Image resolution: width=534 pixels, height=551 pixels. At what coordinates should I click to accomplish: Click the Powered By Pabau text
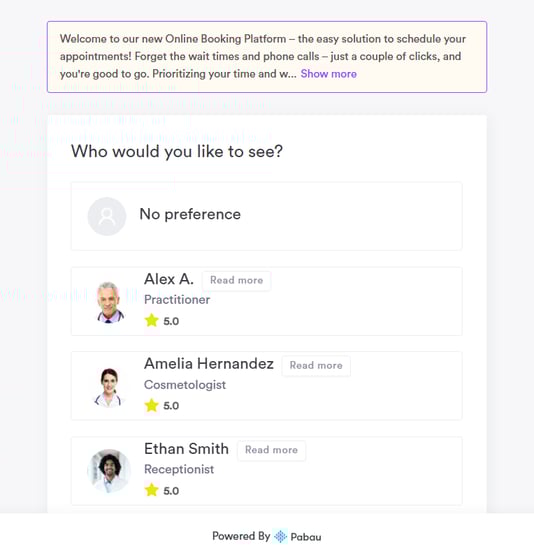[267, 536]
